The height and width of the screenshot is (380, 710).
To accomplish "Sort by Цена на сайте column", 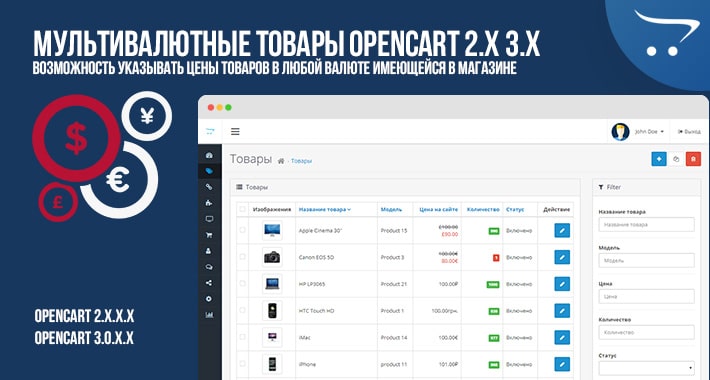I will pos(438,210).
